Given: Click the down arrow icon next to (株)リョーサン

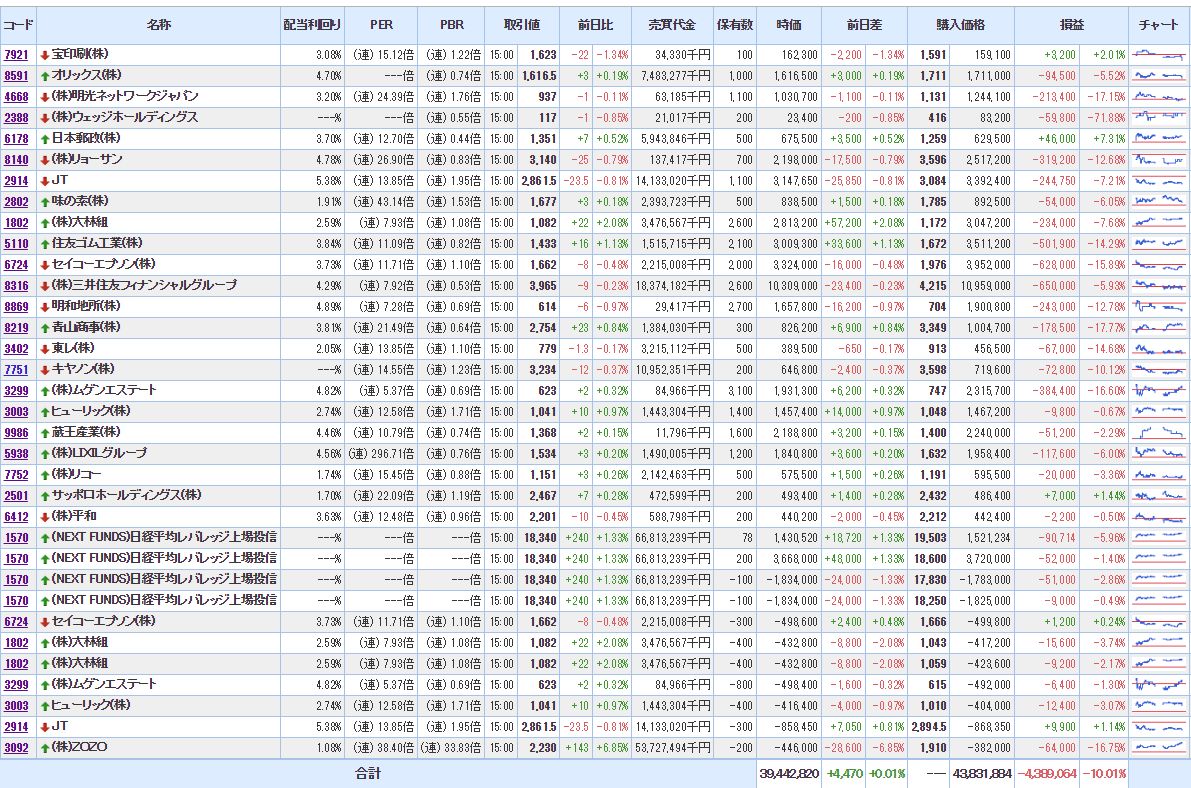Looking at the screenshot, I should [45, 159].
